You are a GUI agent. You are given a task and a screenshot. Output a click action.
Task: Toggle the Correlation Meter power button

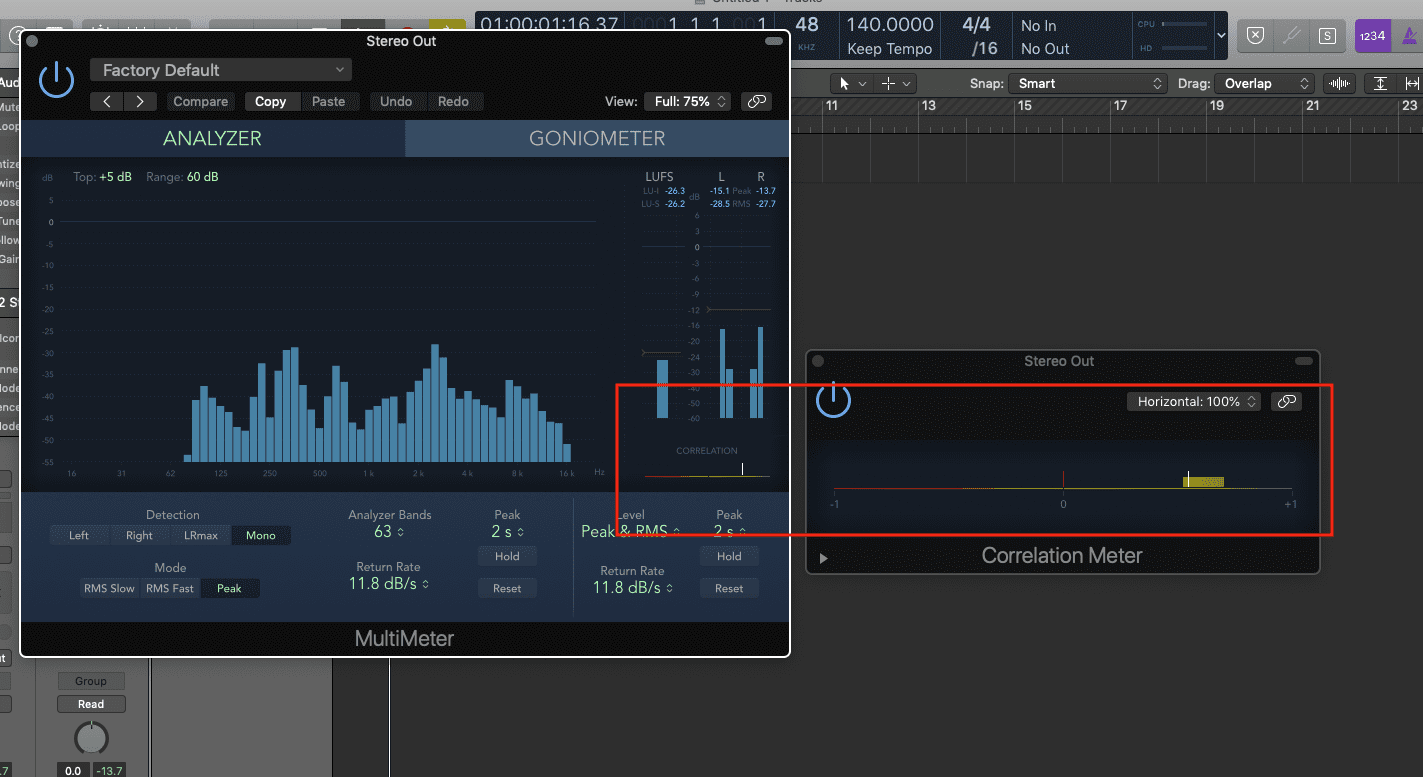pyautogui.click(x=833, y=400)
